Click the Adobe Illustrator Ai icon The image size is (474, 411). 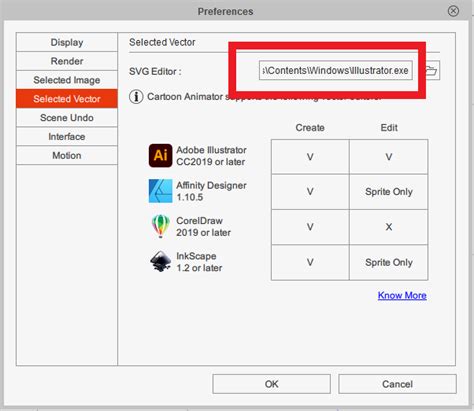pos(160,156)
